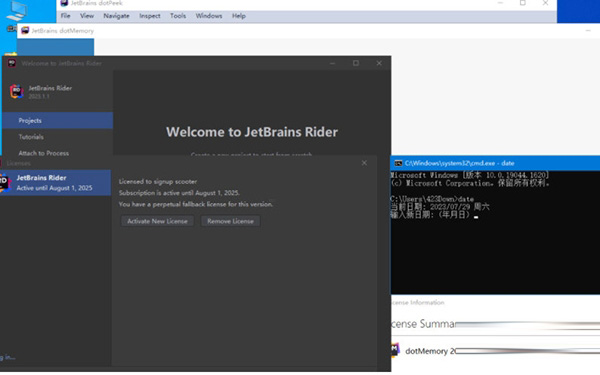
Task: Open the Inspect menu in dotPeek
Action: 150,16
